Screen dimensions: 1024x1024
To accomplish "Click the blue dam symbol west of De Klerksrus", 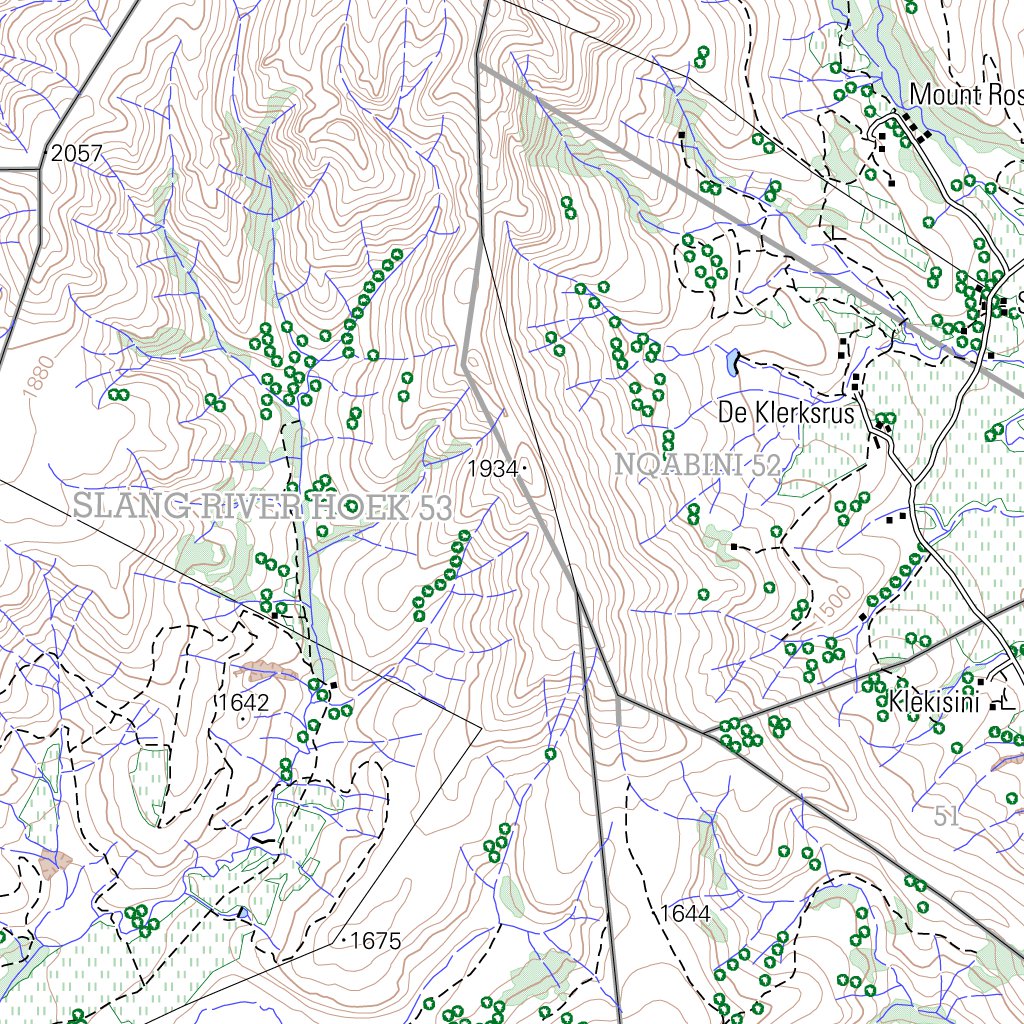I will (x=732, y=362).
